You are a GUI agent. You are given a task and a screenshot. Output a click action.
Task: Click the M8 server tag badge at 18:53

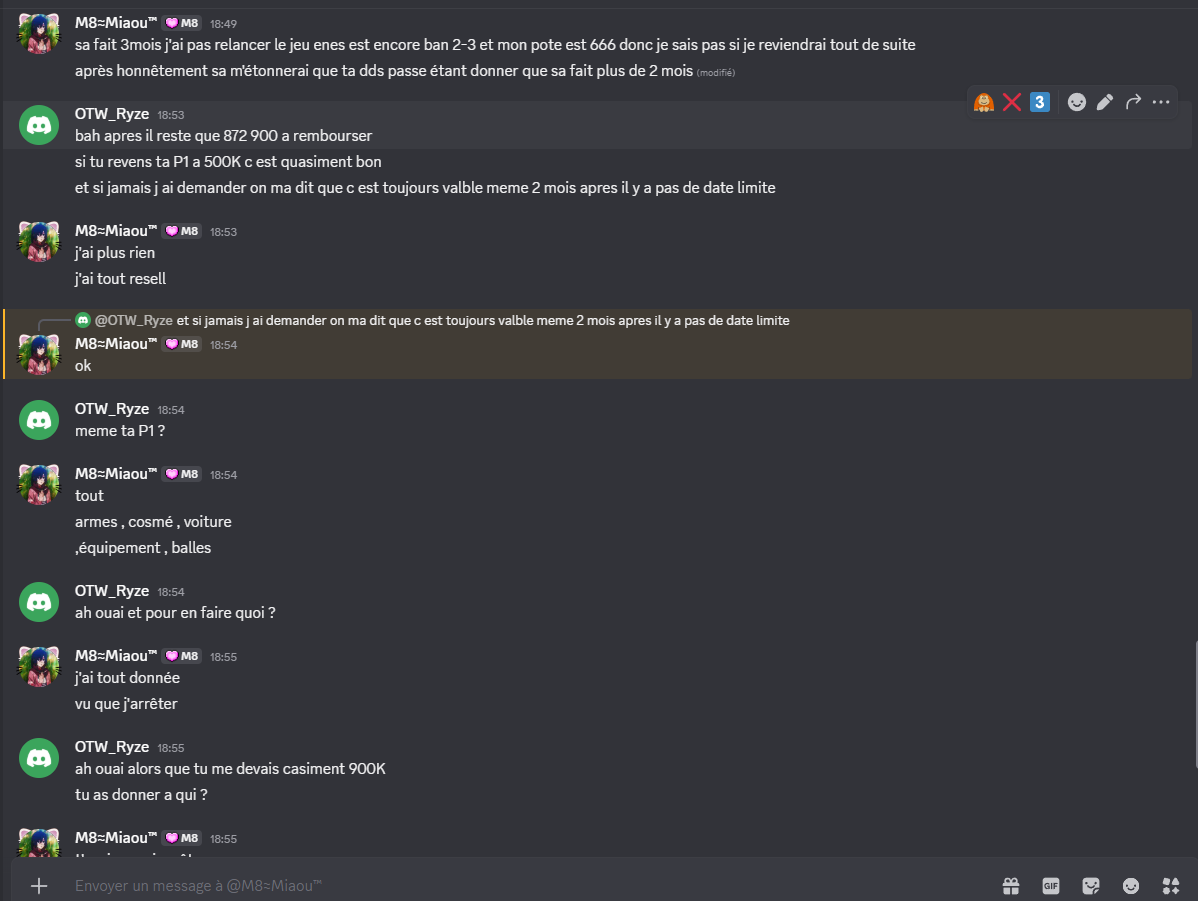click(x=183, y=231)
